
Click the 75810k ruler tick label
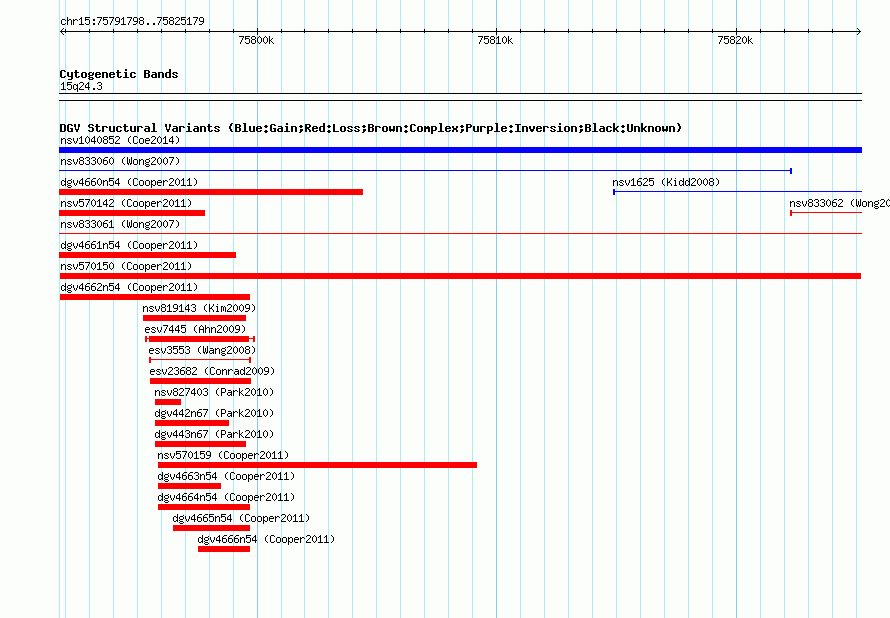495,40
